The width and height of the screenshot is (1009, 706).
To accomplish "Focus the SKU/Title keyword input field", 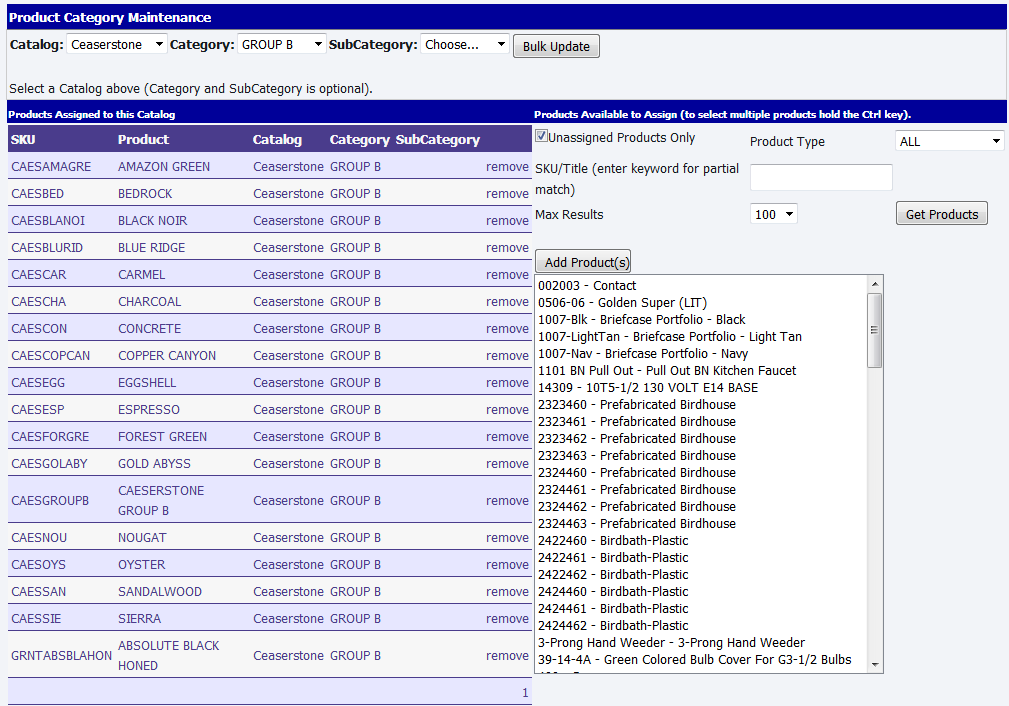I will 821,178.
